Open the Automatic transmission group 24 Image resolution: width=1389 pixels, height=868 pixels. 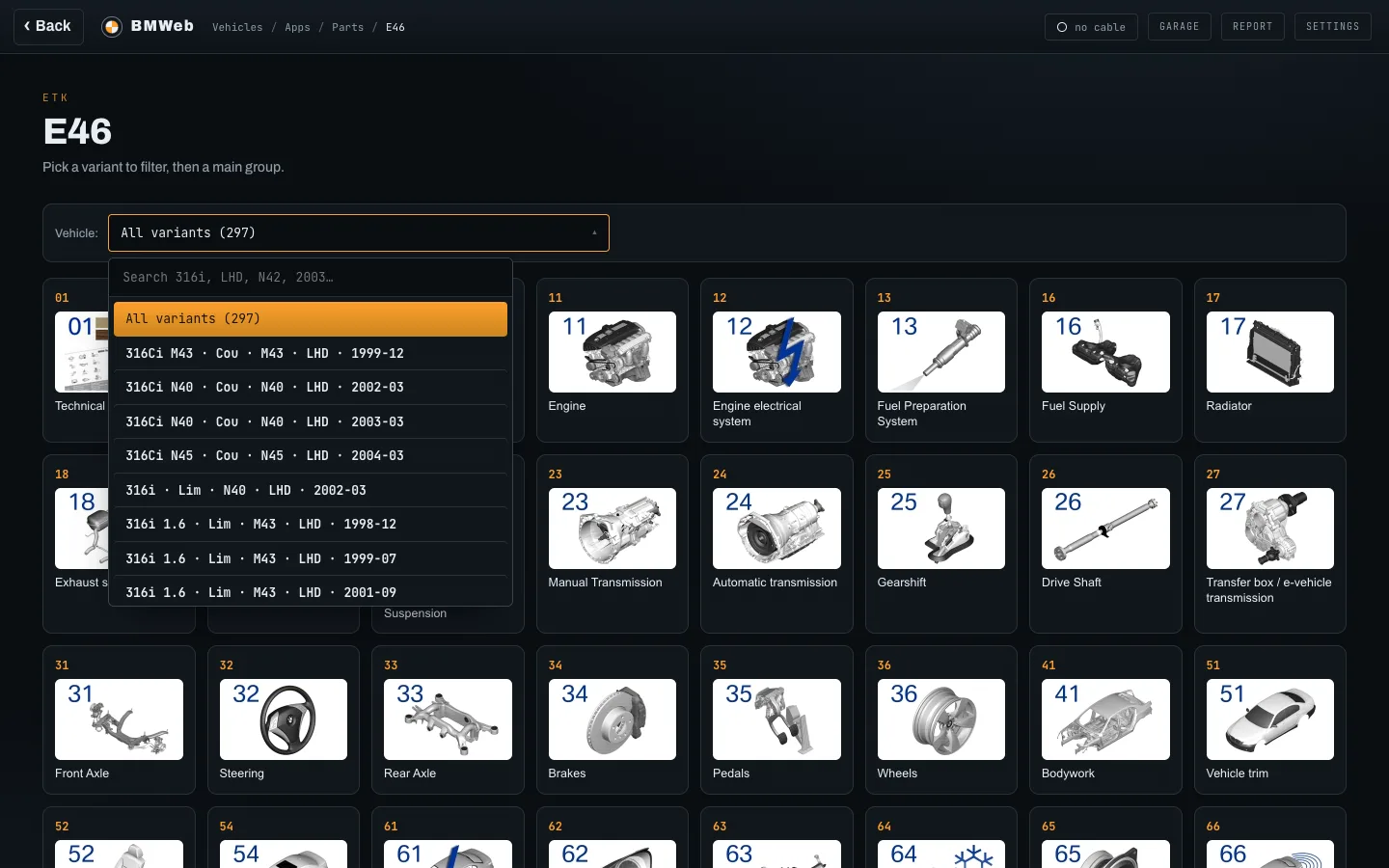tap(776, 544)
